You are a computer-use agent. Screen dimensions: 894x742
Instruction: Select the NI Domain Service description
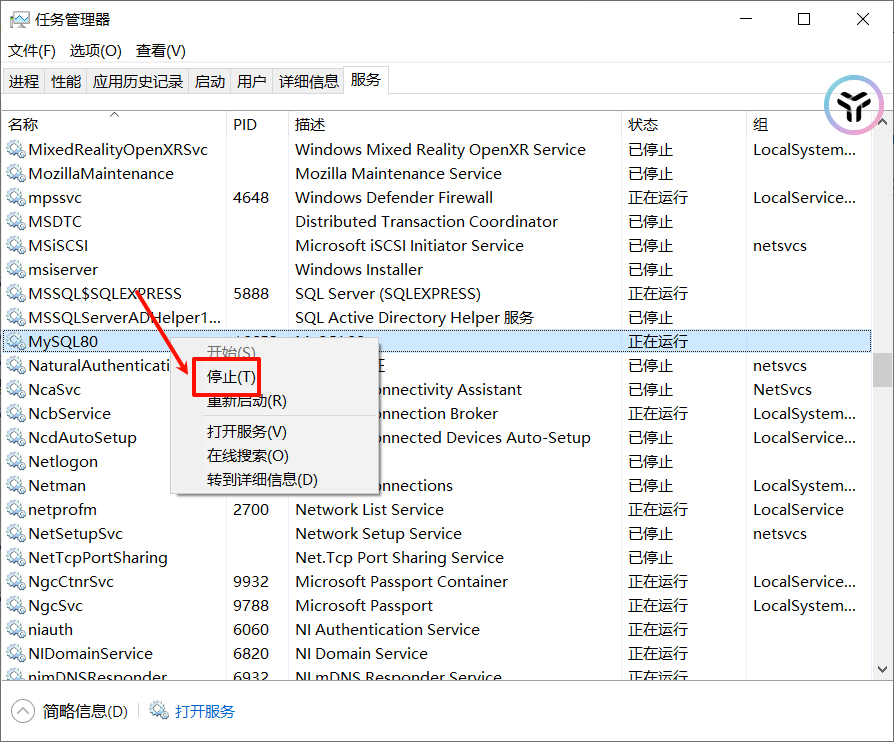pos(361,652)
